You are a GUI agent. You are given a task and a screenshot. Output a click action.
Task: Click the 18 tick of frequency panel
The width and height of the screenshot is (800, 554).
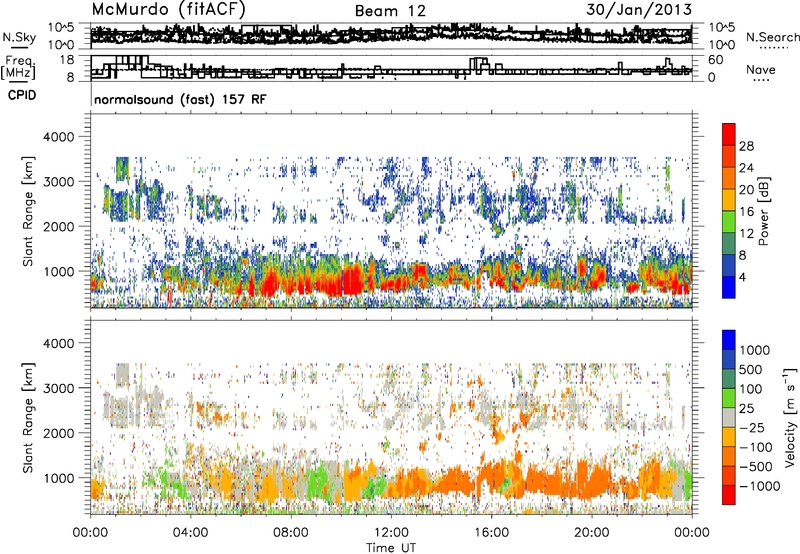click(66, 60)
